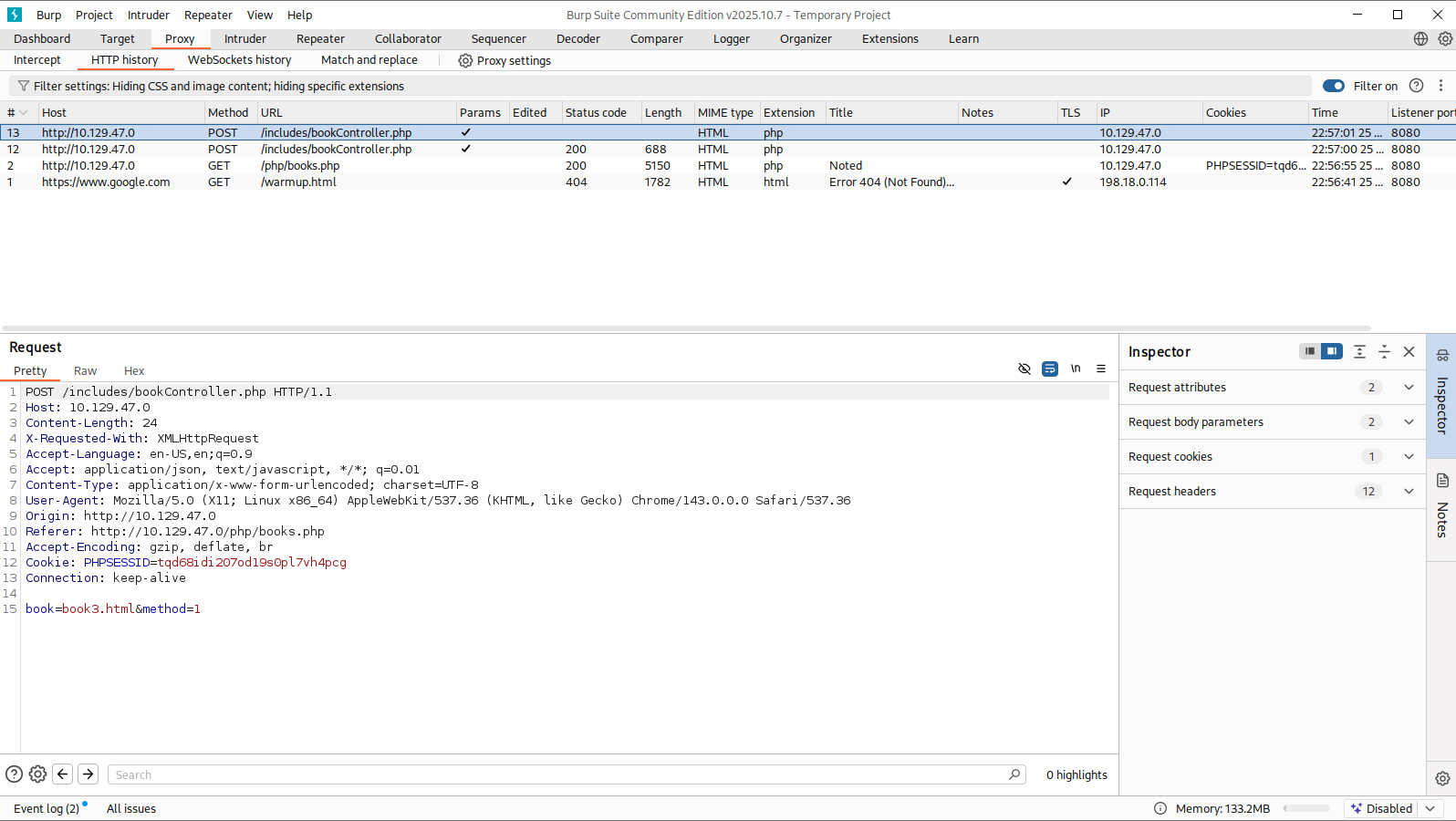Expand Request body parameters section
The width and height of the screenshot is (1456, 821).
1409,421
